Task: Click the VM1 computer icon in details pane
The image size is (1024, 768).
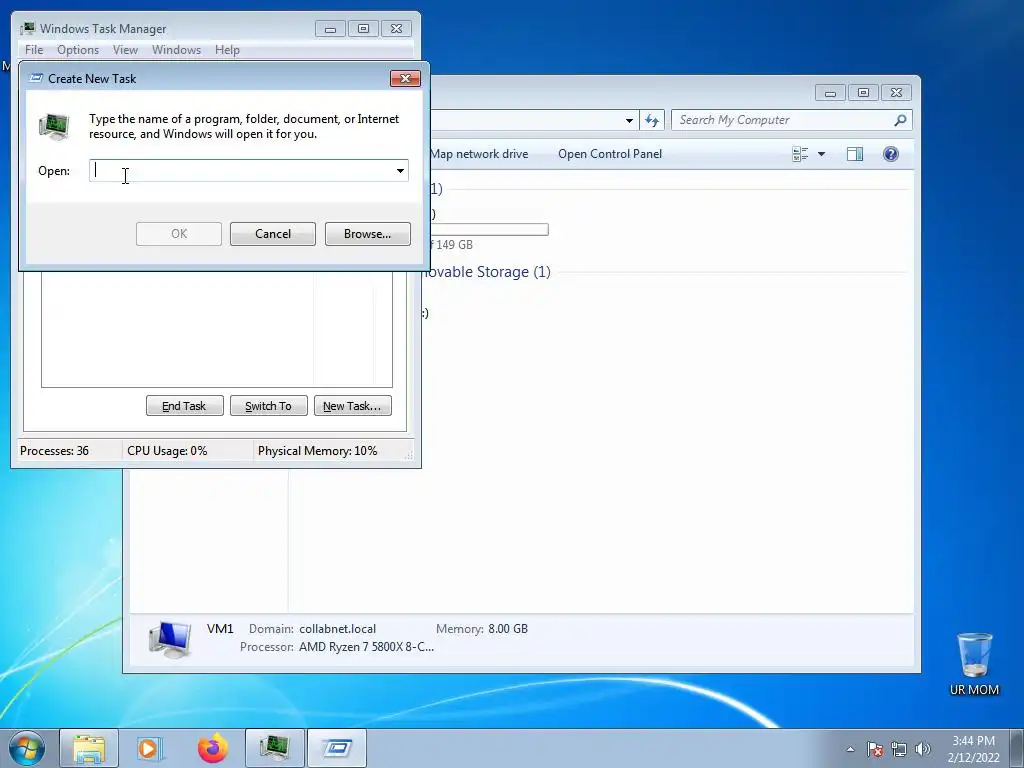Action: (170, 638)
